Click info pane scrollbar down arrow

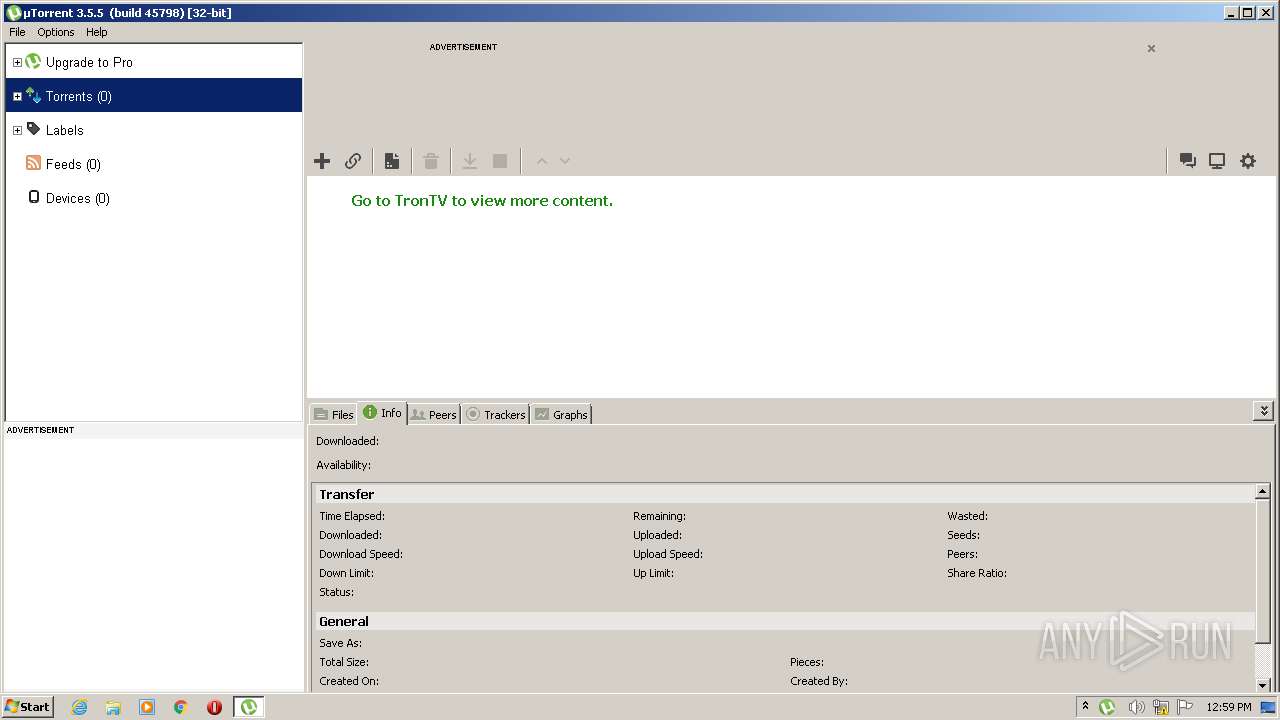coord(1263,685)
